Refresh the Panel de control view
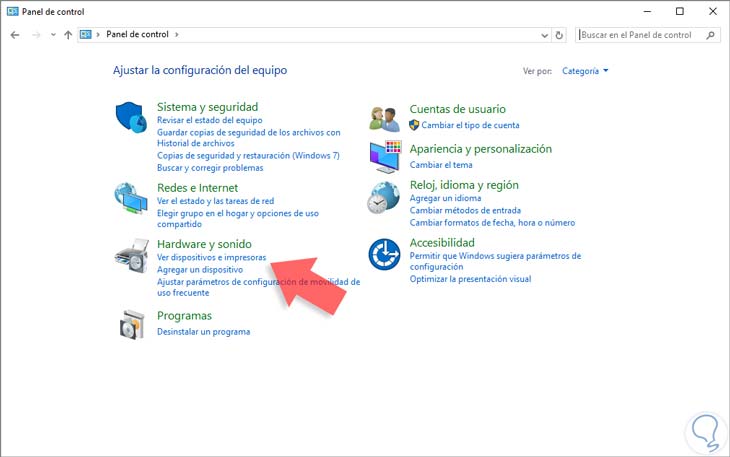730x457 pixels. click(559, 35)
